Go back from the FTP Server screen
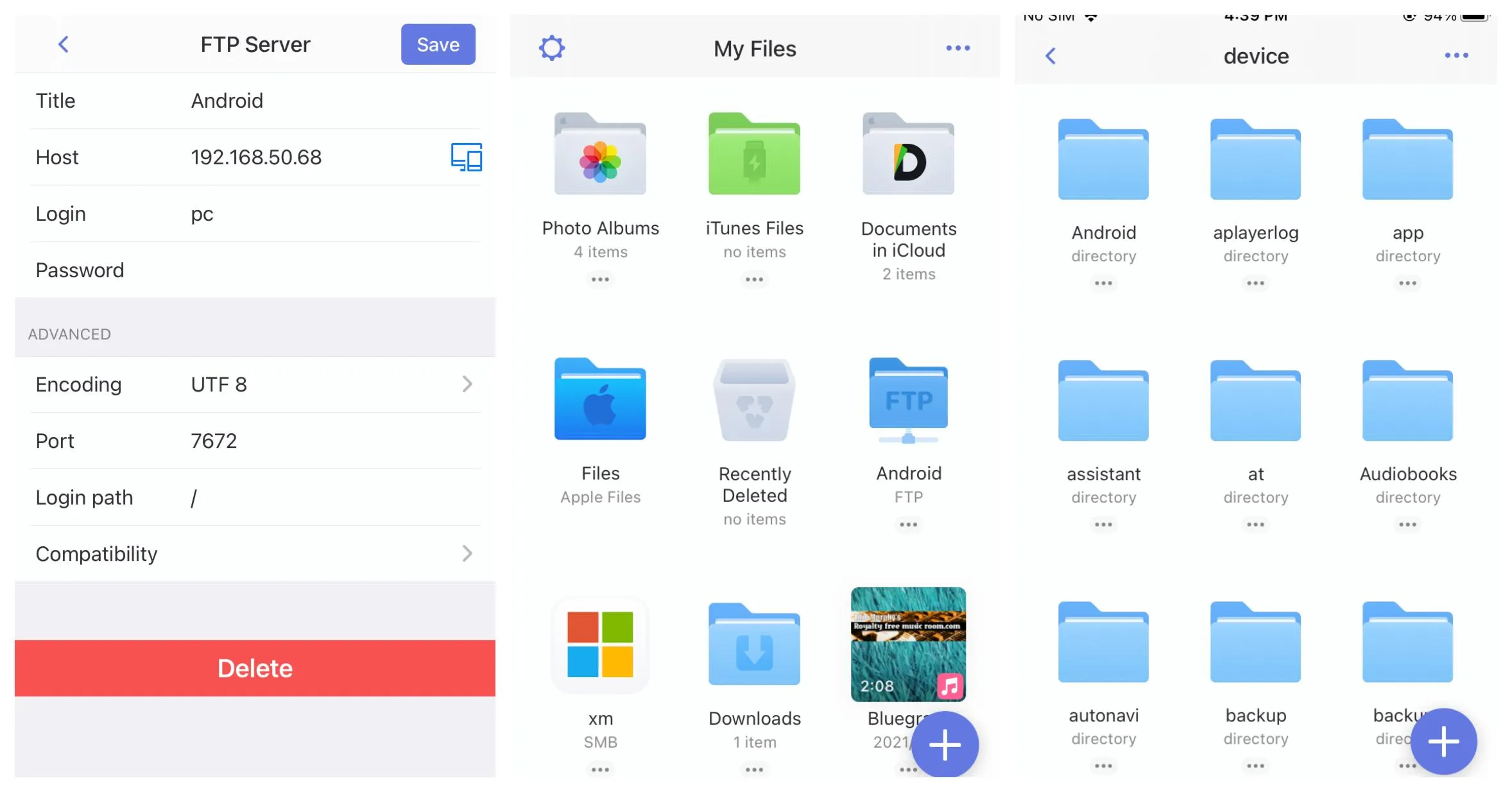Image resolution: width=1512 pixels, height=792 pixels. (x=63, y=44)
